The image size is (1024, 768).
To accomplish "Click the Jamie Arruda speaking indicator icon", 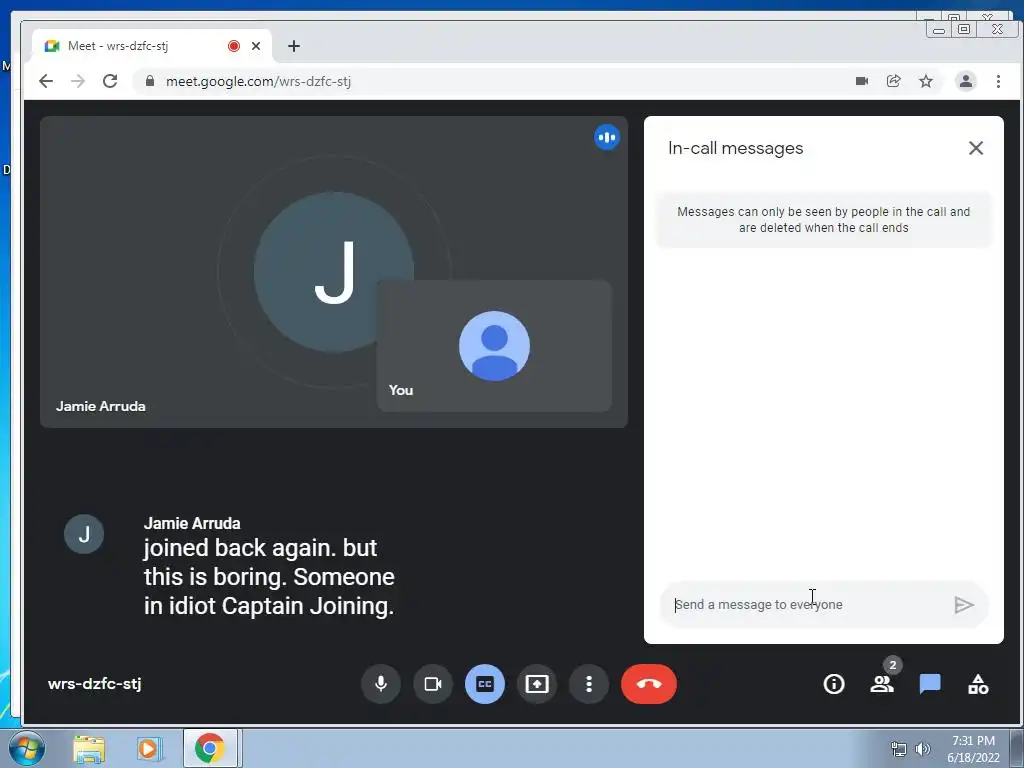I will [x=607, y=137].
